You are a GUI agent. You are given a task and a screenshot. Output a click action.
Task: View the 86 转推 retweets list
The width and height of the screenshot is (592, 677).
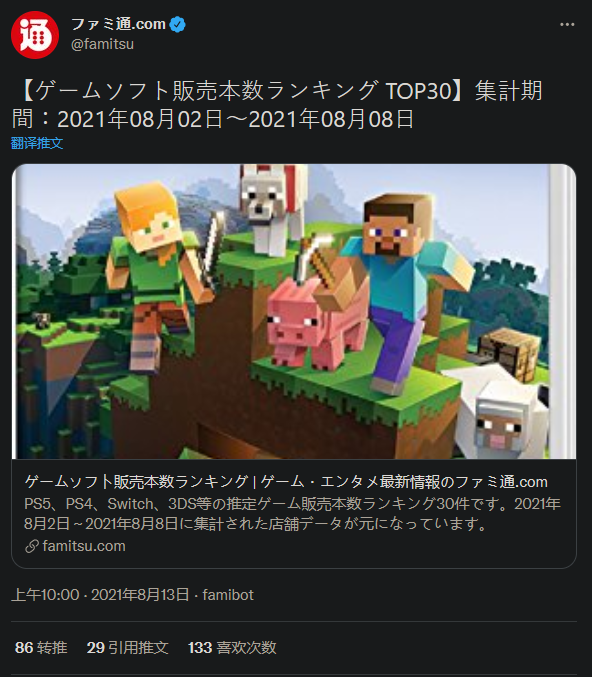[41, 648]
